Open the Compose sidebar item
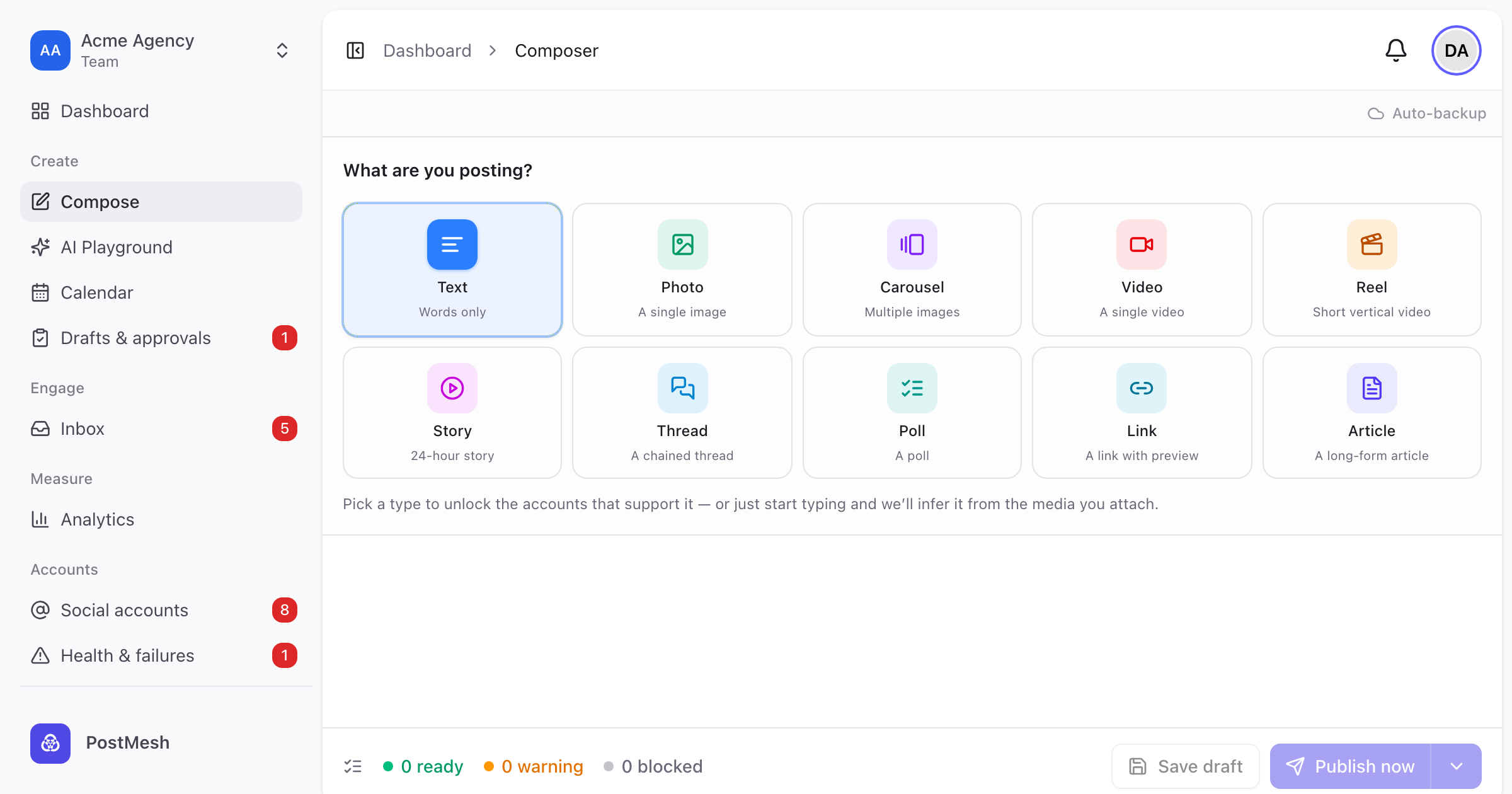1512x794 pixels. pos(161,202)
